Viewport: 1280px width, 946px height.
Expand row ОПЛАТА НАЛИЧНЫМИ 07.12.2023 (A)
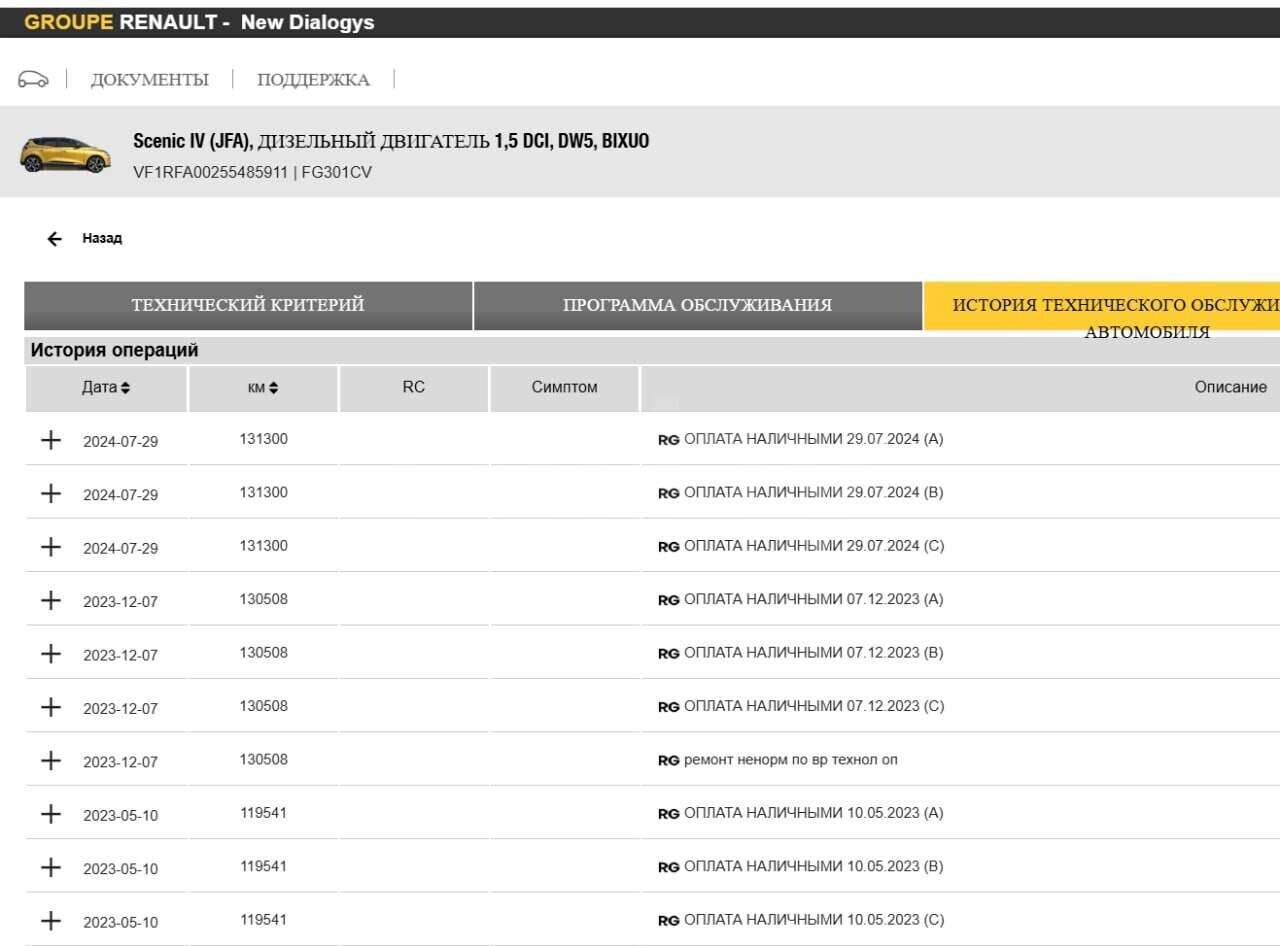[x=50, y=600]
